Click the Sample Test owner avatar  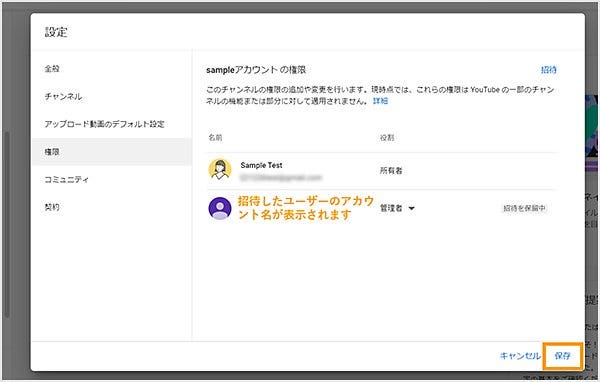(x=220, y=170)
